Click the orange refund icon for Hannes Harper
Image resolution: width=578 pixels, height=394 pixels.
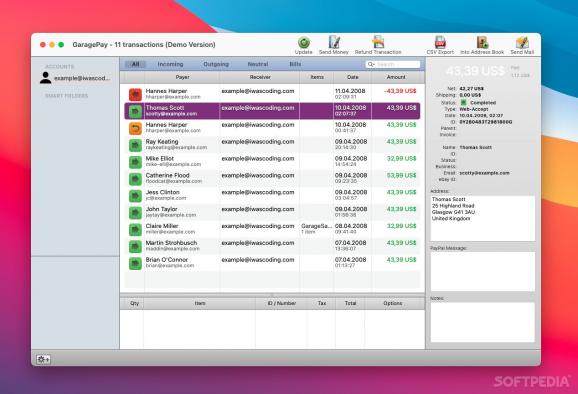point(135,128)
